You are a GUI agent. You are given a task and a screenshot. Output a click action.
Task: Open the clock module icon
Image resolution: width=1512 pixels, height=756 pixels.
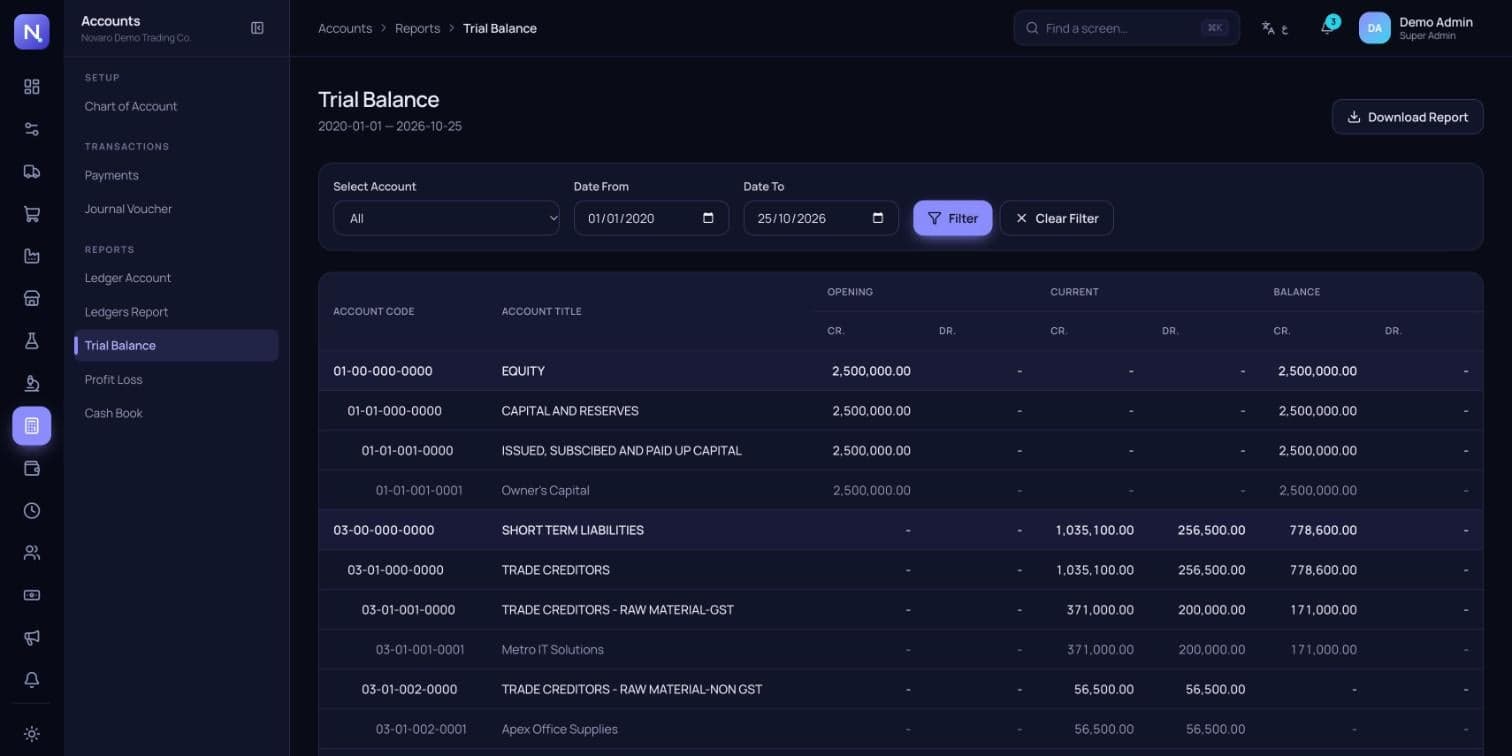tap(32, 510)
